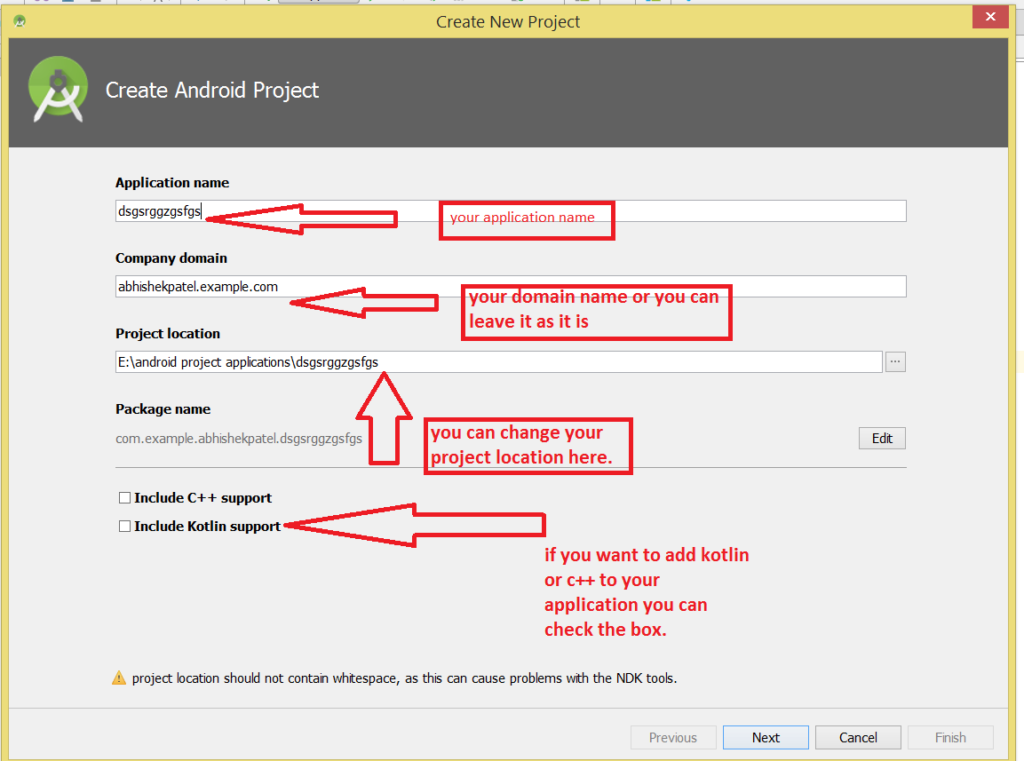Click the Cancel button

click(857, 737)
